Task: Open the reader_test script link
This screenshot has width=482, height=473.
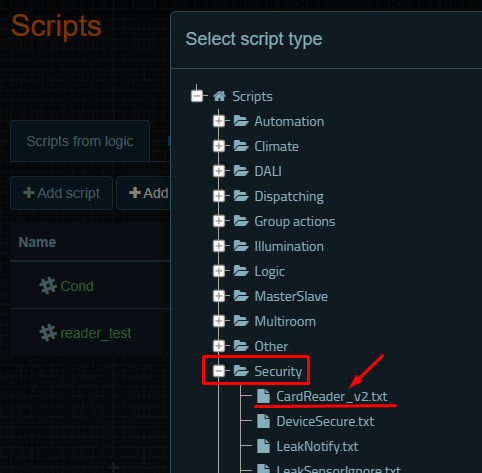Action: pyautogui.click(x=96, y=333)
